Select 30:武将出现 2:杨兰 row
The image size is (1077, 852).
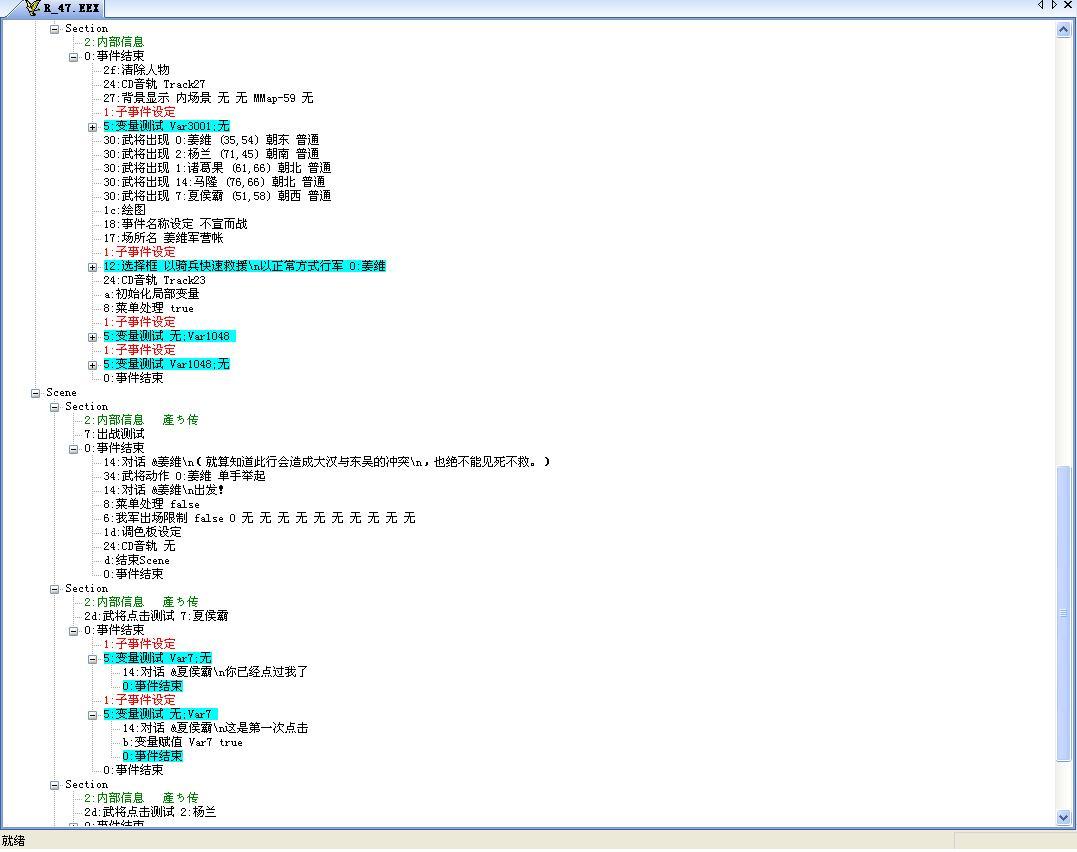pos(211,154)
